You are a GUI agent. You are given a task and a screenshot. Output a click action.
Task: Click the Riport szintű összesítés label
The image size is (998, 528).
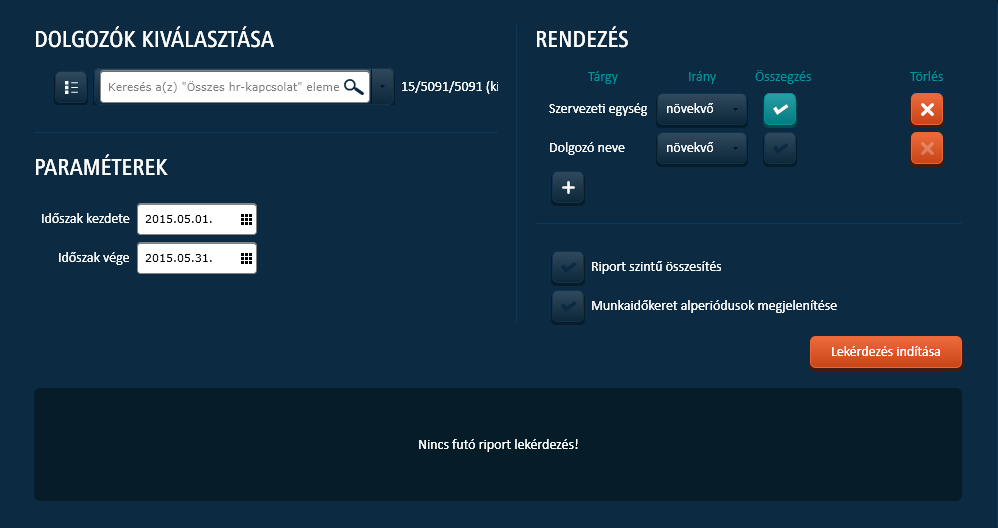pyautogui.click(x=656, y=267)
